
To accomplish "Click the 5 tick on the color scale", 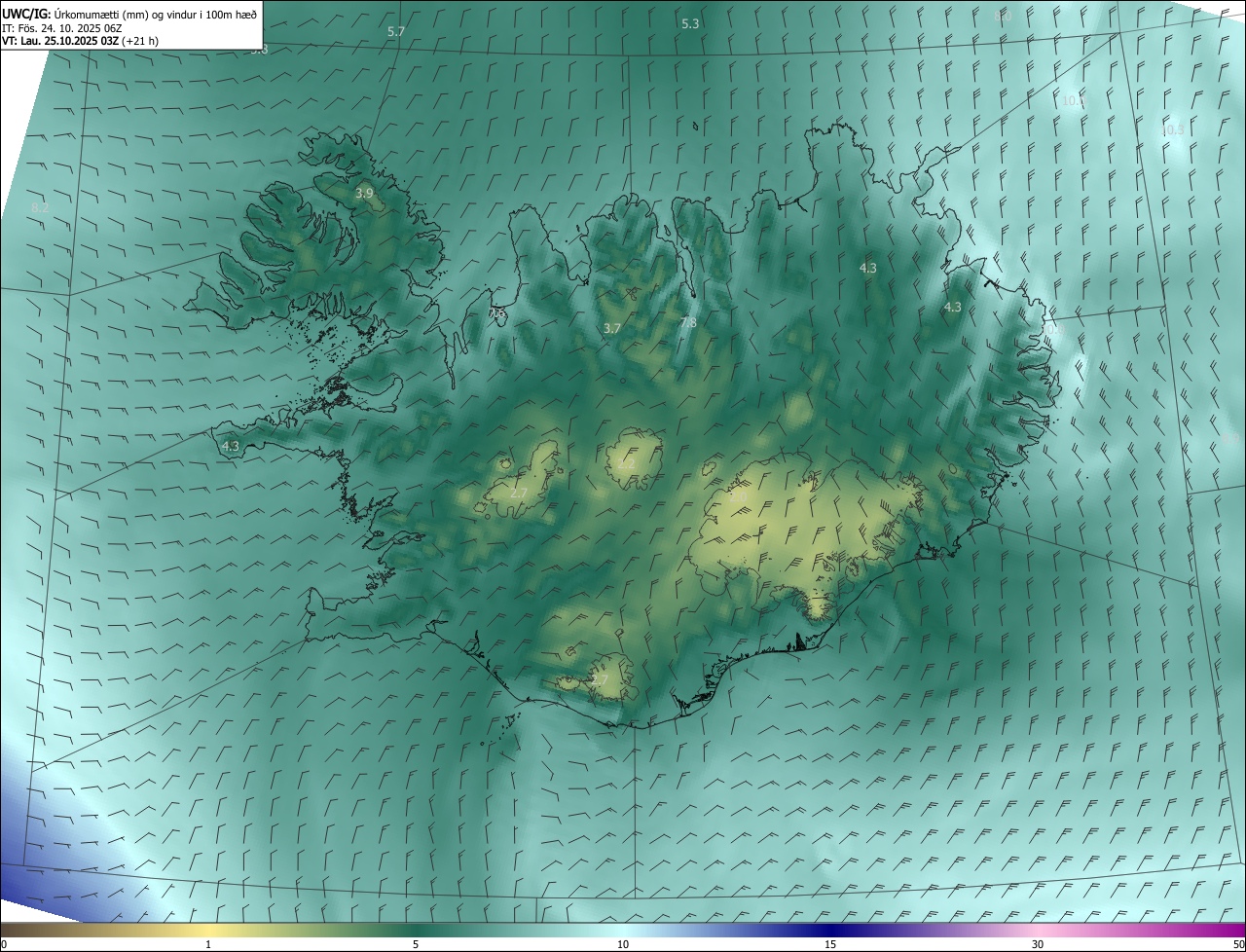I will (x=416, y=945).
